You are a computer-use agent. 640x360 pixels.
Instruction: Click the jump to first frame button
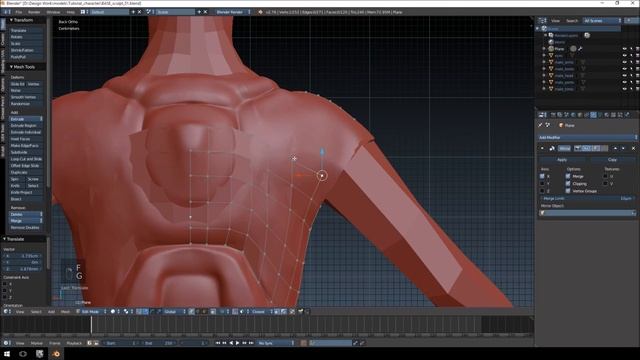[218, 343]
